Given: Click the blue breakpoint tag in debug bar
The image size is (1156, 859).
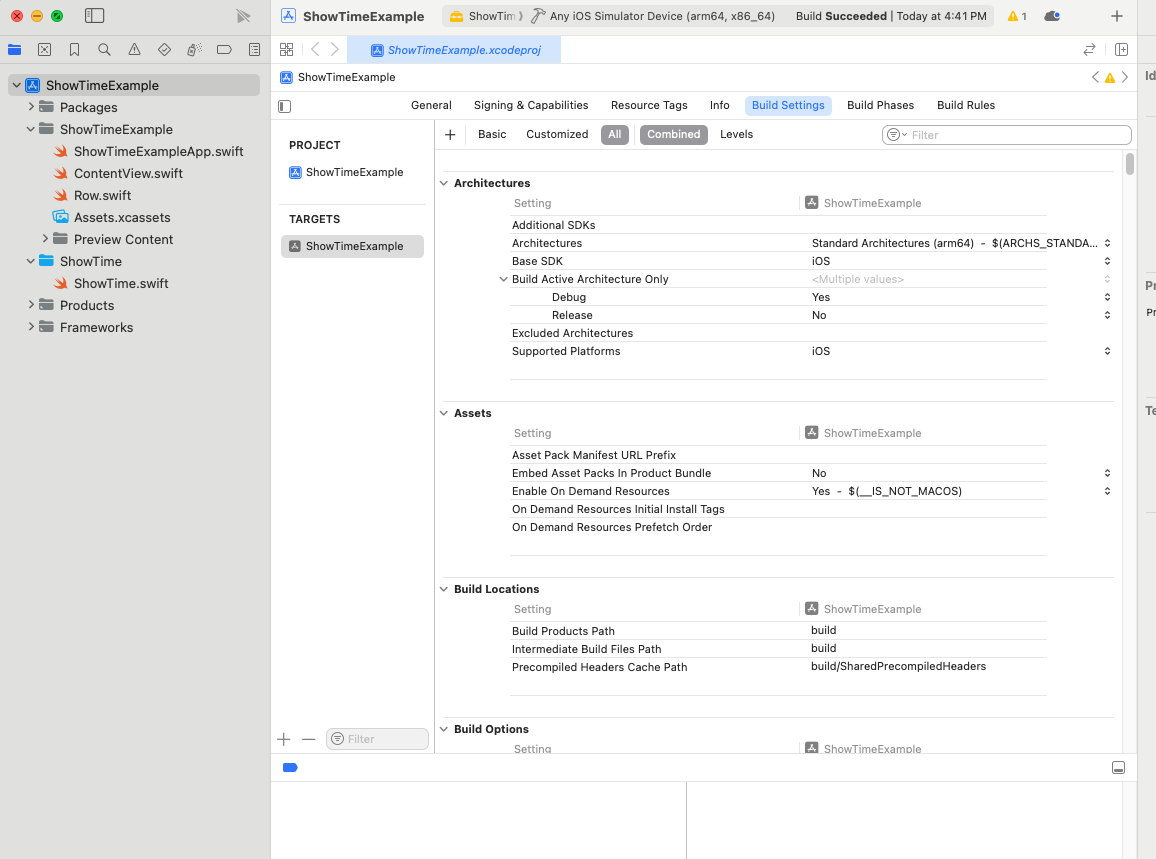Looking at the screenshot, I should pyautogui.click(x=290, y=768).
